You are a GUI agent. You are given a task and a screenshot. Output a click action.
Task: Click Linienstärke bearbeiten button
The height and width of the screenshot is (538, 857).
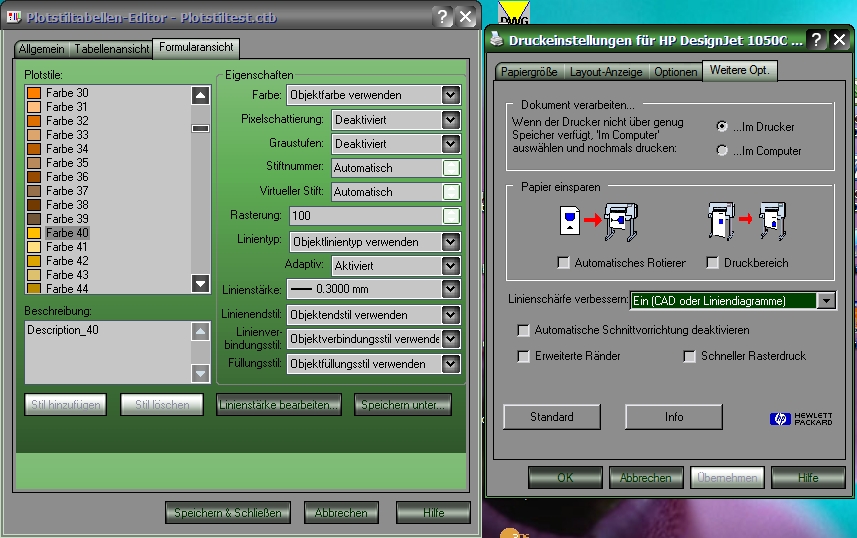(279, 405)
